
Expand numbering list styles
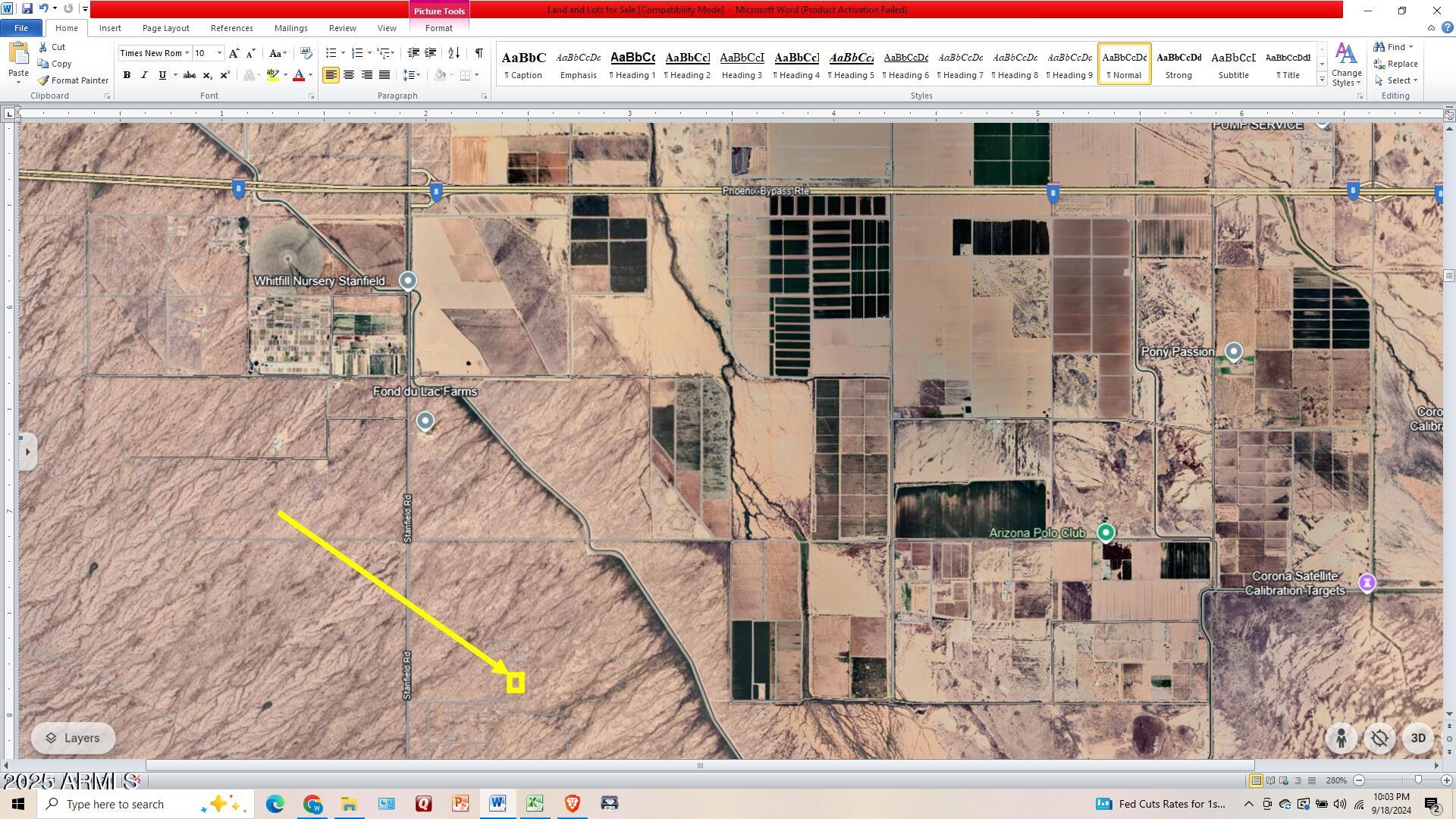[369, 53]
